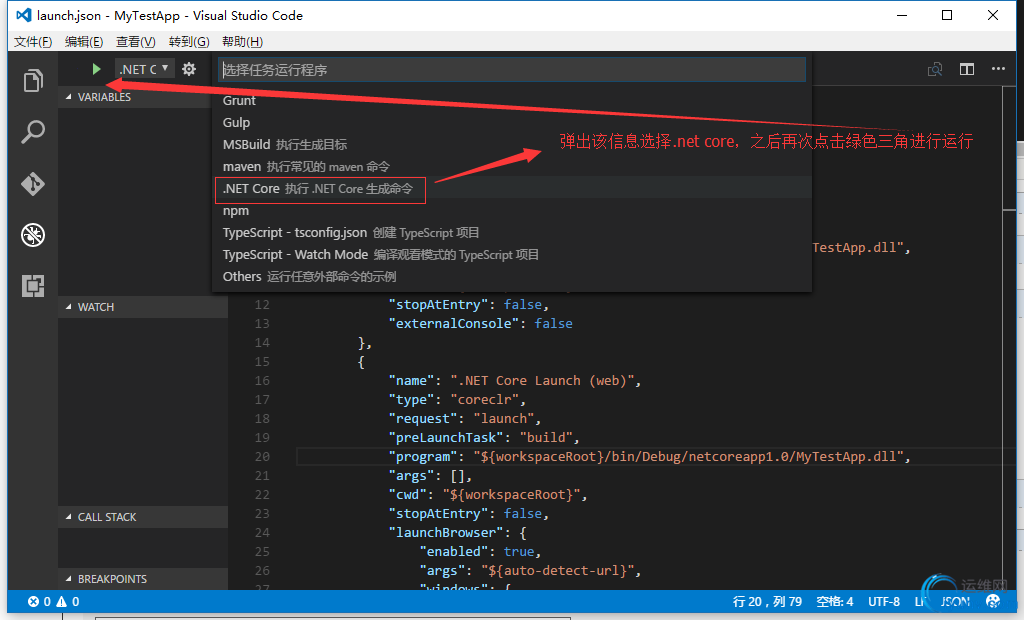
Task: Change indentation via 空格: 4
Action: [x=835, y=602]
